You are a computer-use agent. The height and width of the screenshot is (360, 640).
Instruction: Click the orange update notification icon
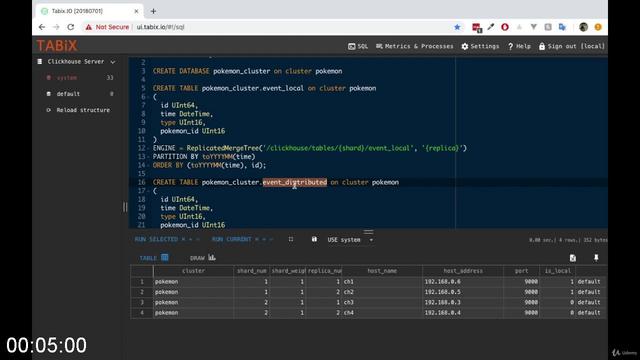(598, 27)
